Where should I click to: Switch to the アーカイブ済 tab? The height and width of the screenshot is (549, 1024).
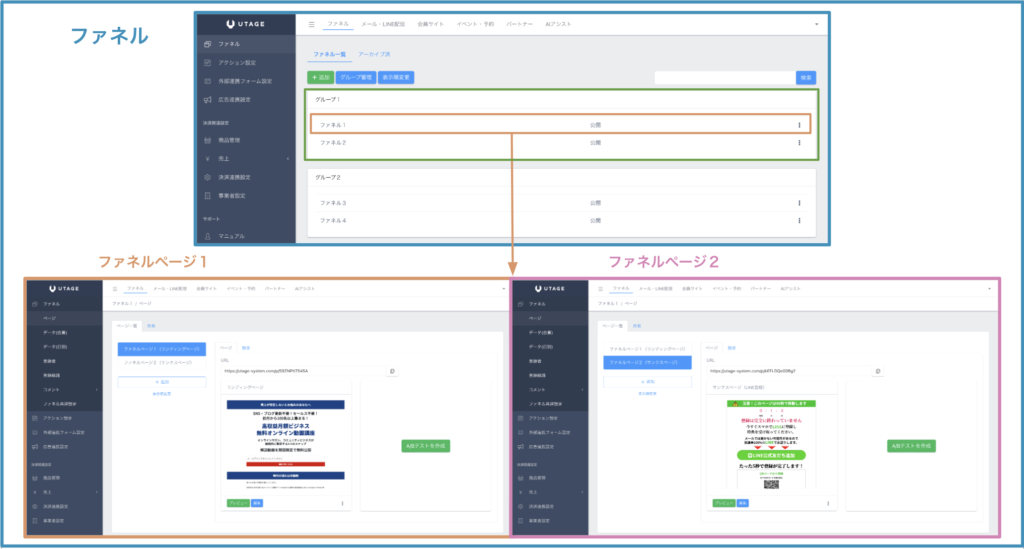point(374,54)
